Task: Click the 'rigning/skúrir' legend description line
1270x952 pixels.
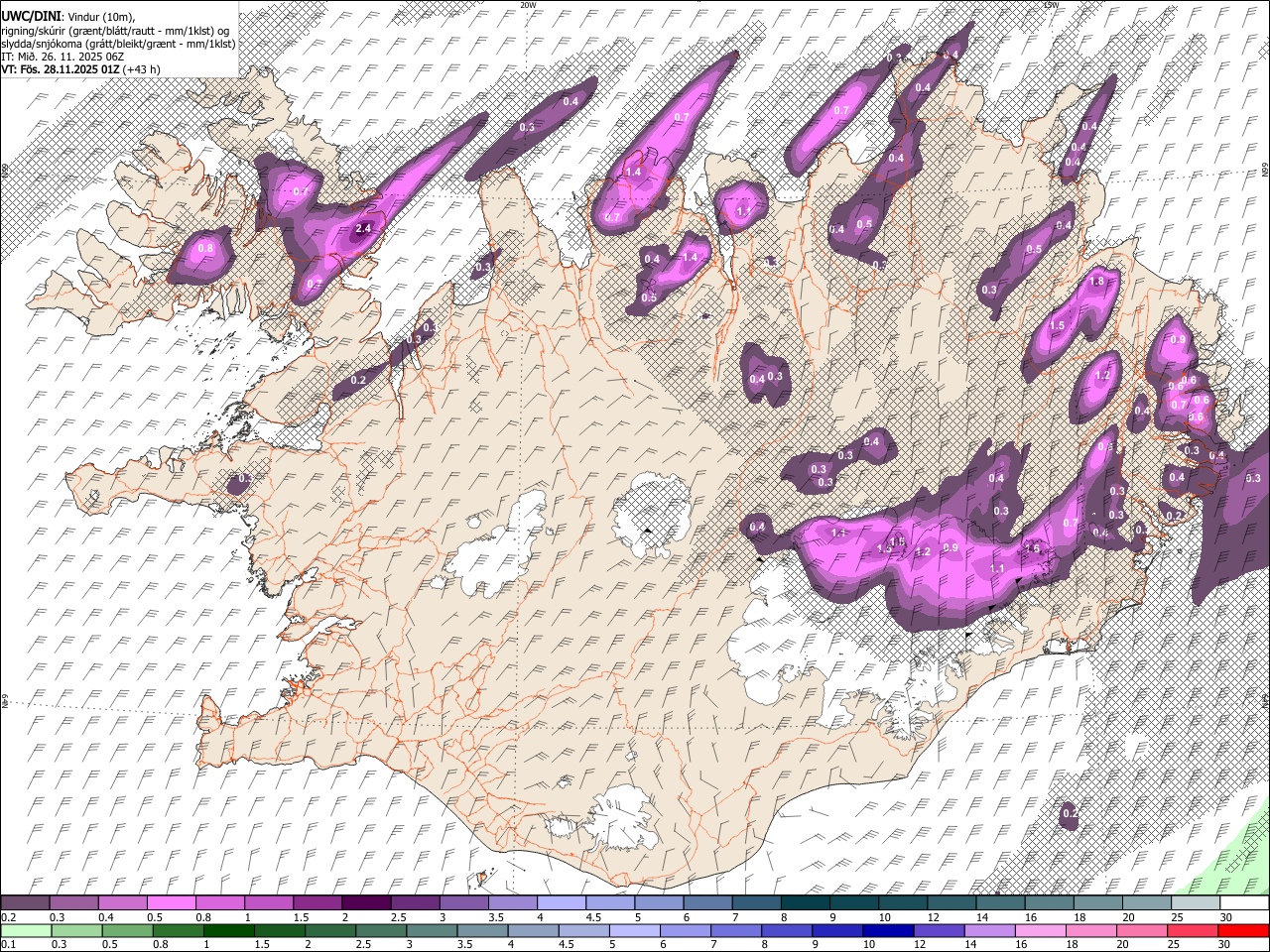Action: click(x=116, y=31)
